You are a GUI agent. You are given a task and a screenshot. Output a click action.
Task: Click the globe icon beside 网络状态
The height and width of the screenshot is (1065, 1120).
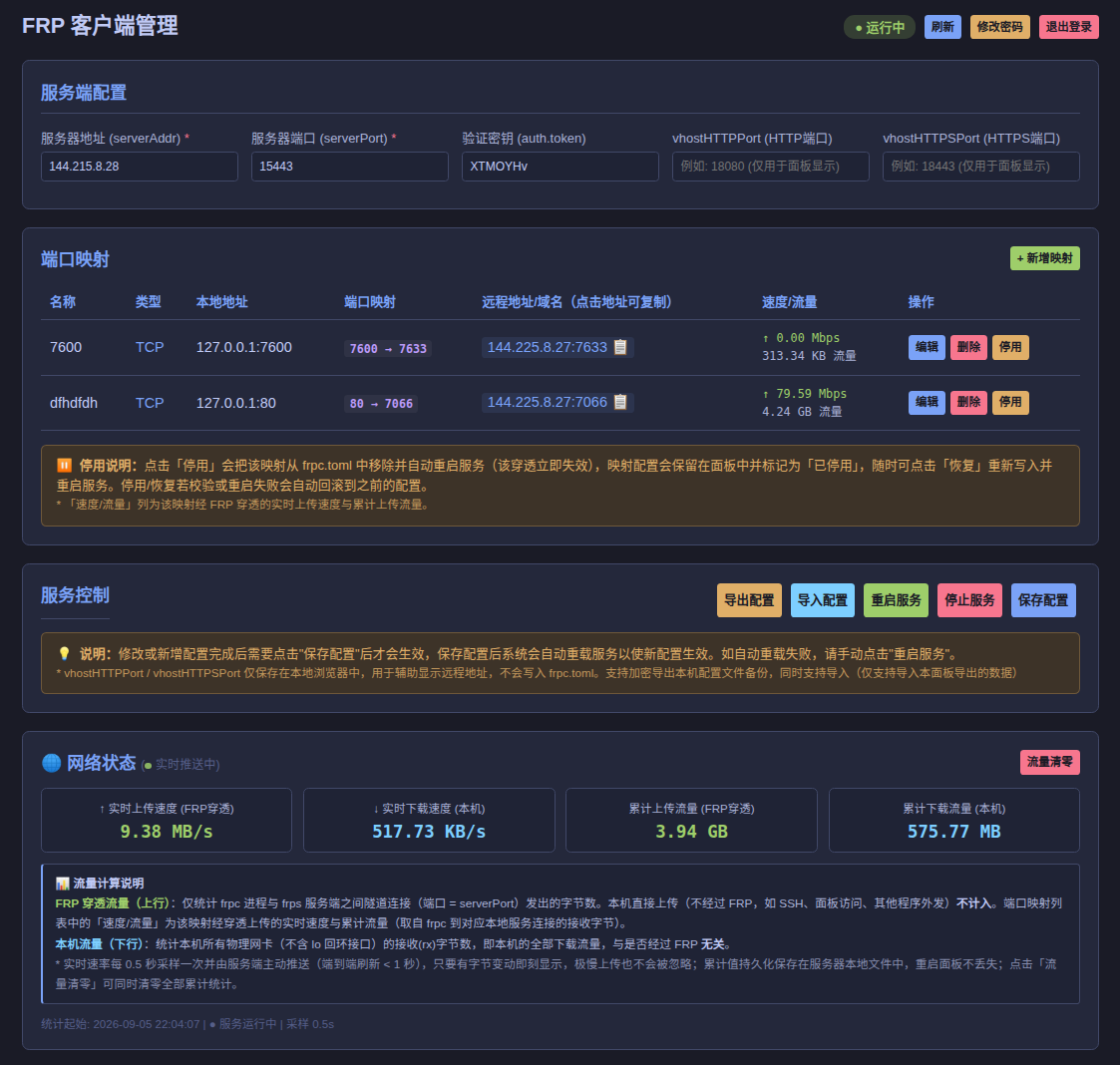pos(52,763)
